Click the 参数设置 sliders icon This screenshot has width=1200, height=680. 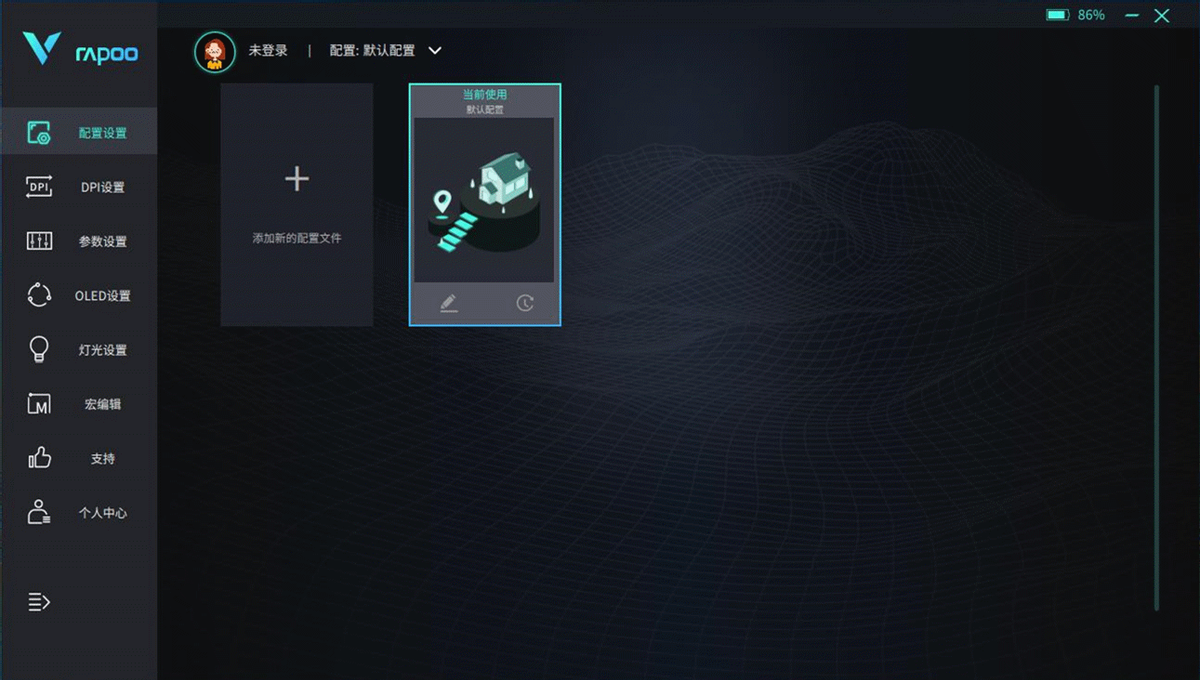(x=39, y=241)
